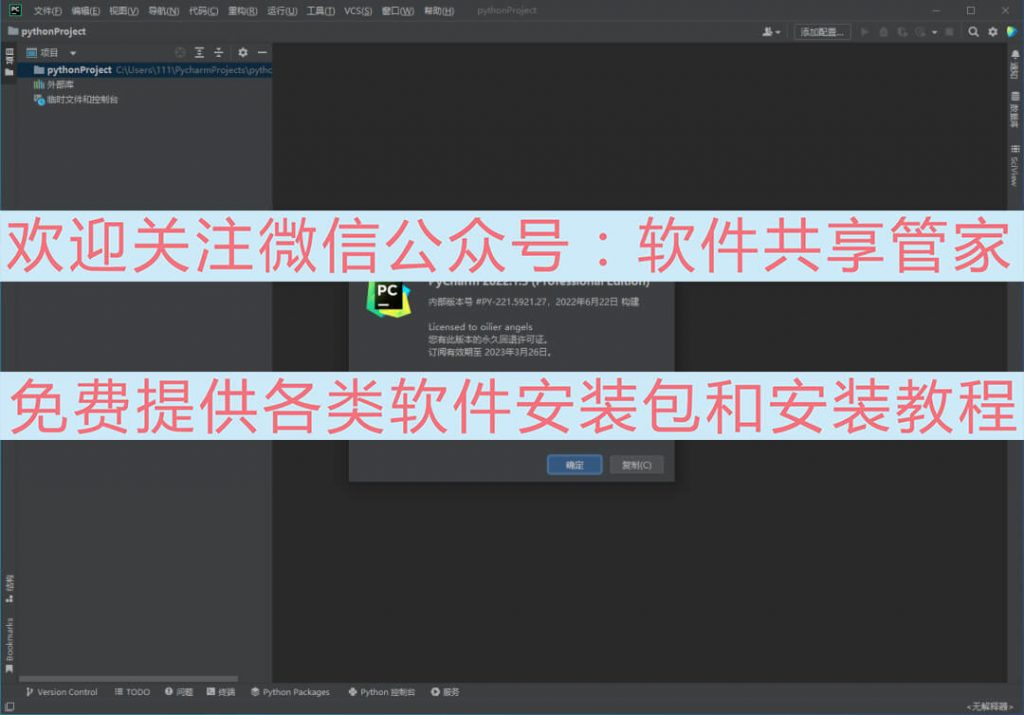This screenshot has height=715, width=1024.
Task: Open the SciView side tab
Action: pos(1015,166)
